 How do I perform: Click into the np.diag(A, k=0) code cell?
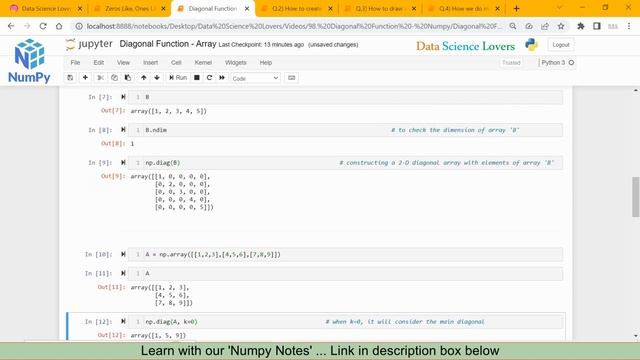tap(345, 322)
